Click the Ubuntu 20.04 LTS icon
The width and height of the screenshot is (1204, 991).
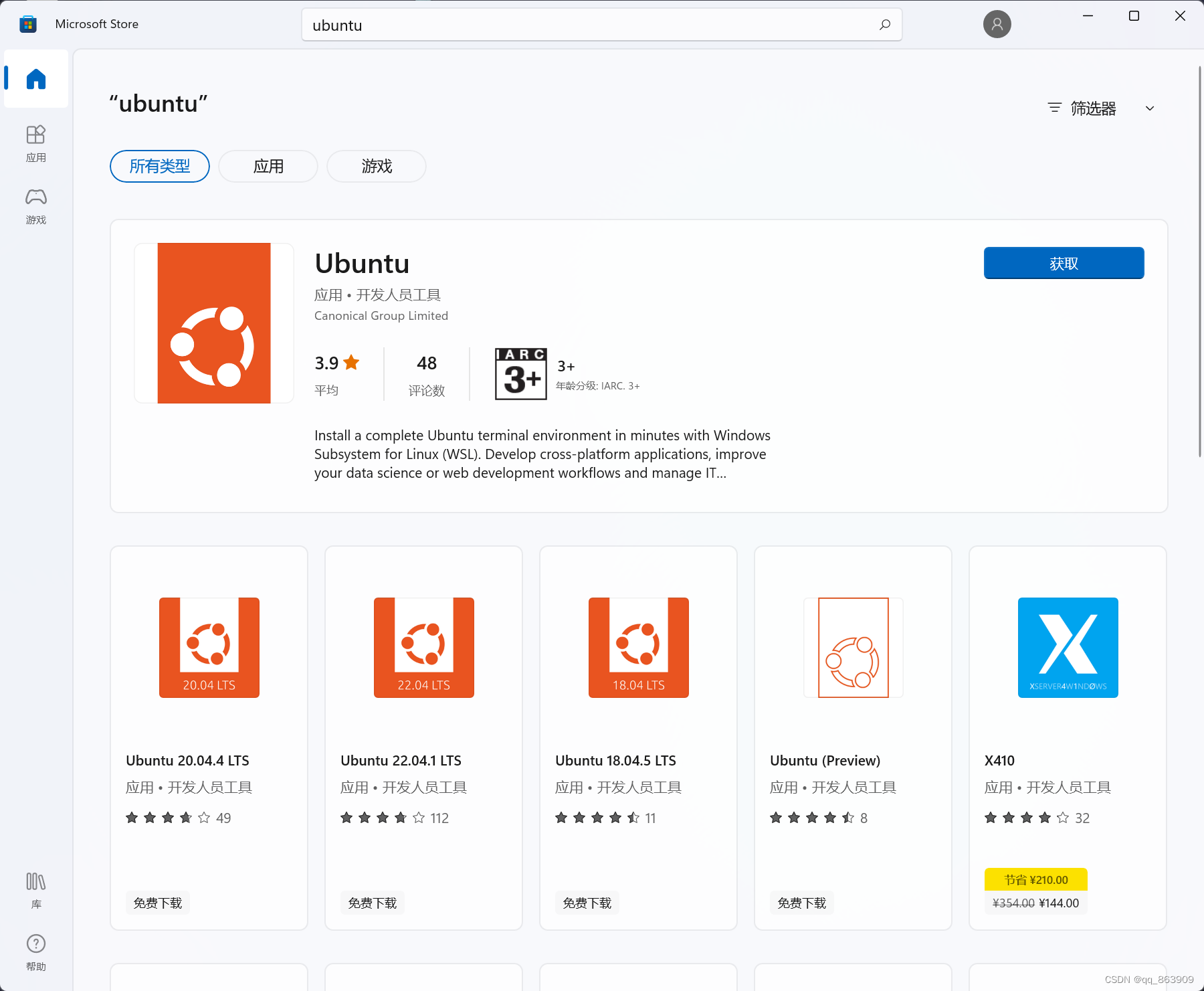pyautogui.click(x=209, y=648)
